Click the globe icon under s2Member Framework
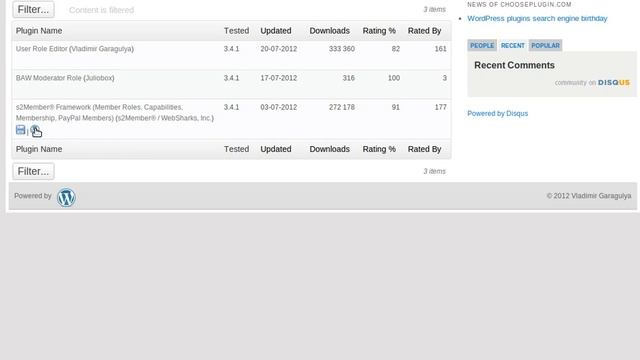Viewport: 640px width, 360px height. 35,130
